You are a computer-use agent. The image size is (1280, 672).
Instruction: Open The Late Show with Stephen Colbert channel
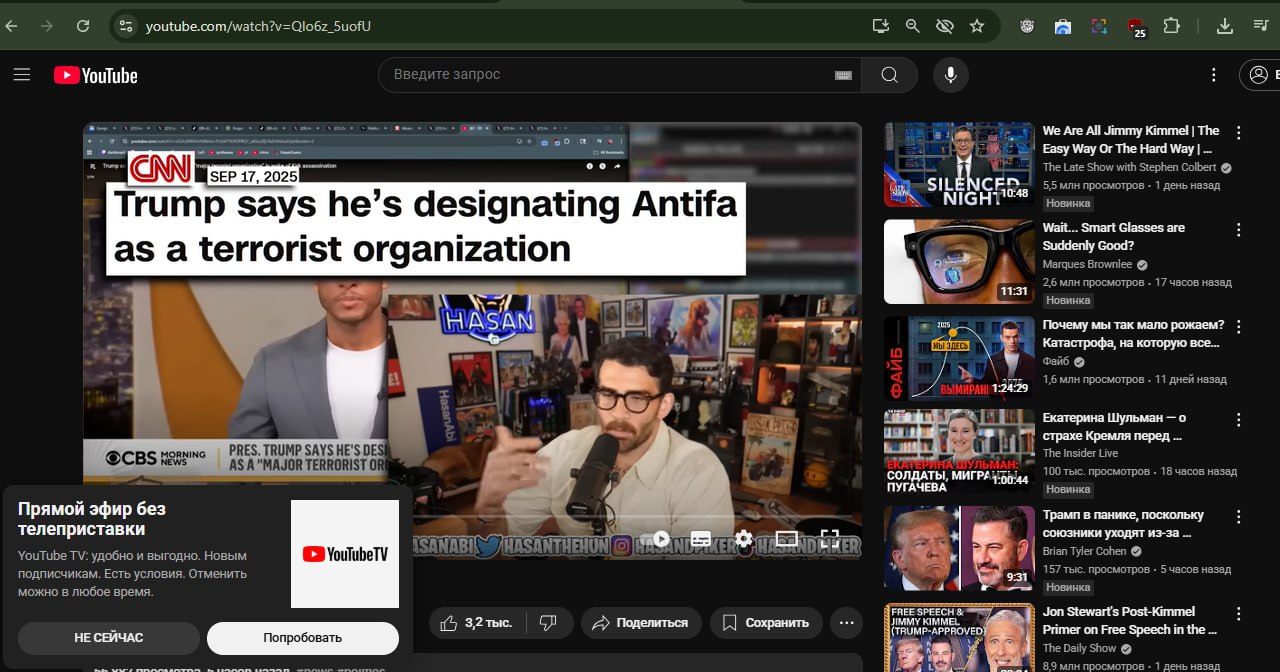click(1129, 167)
